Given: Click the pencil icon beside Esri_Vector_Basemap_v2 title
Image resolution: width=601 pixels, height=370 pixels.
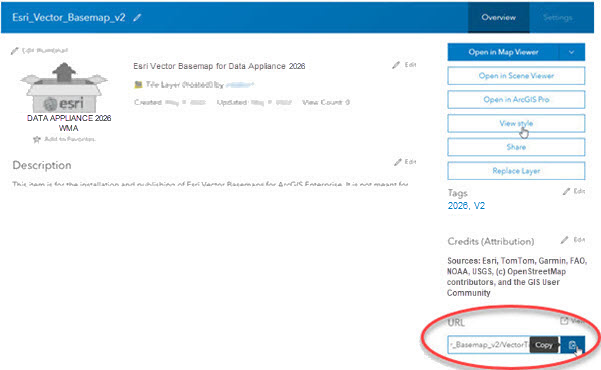Looking at the screenshot, I should tap(137, 18).
